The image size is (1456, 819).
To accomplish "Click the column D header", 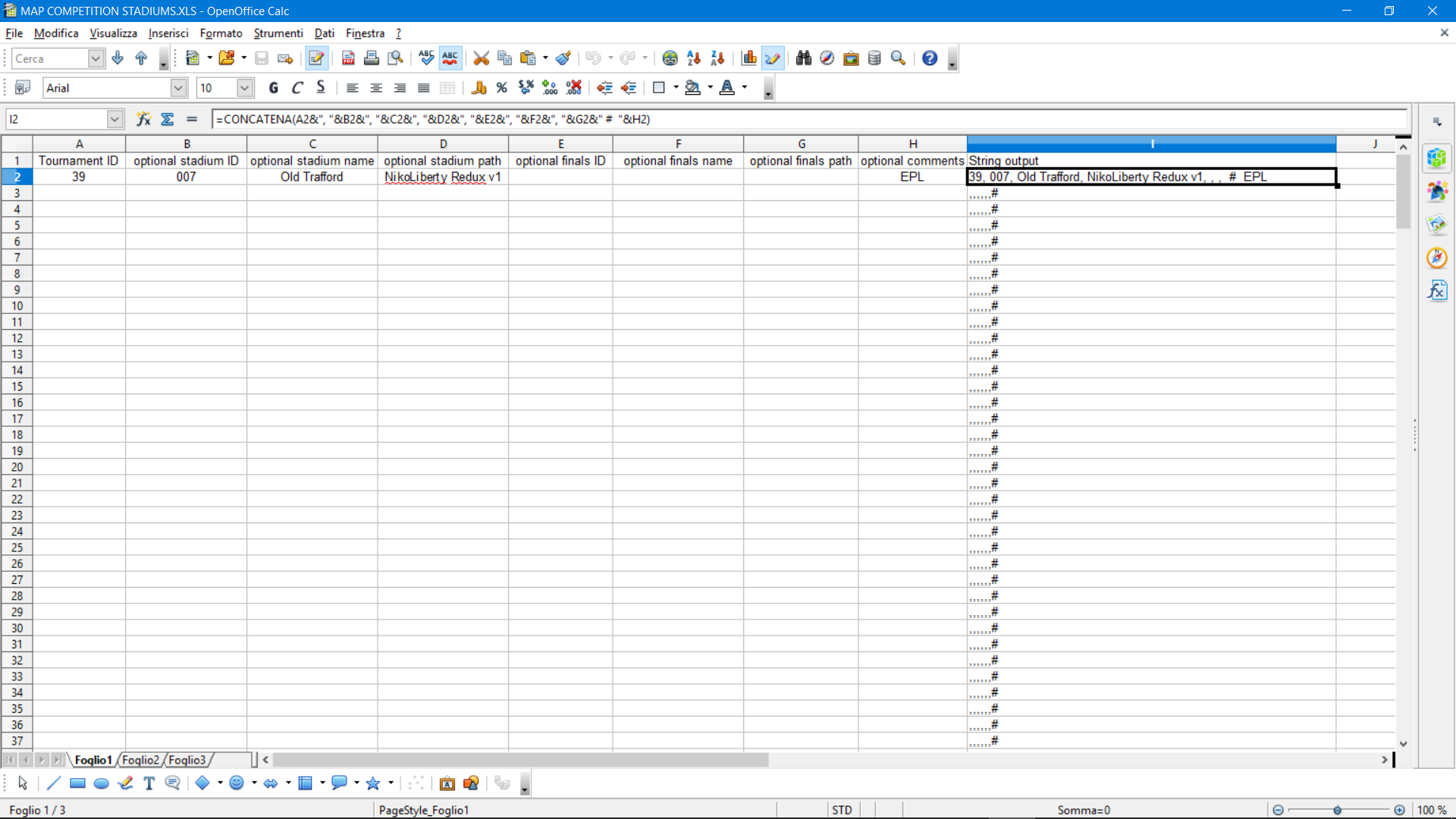I will coord(443,144).
